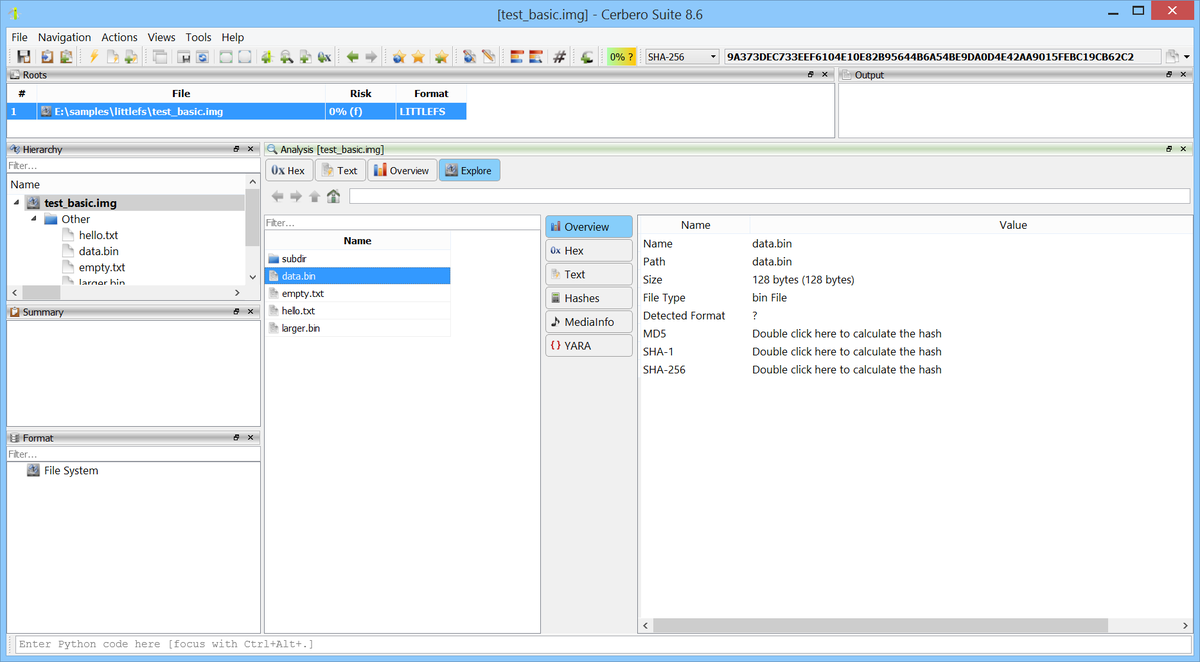Viewport: 1200px width, 662px height.
Task: Select the subdir folder in file list
Action: pyautogui.click(x=357, y=258)
